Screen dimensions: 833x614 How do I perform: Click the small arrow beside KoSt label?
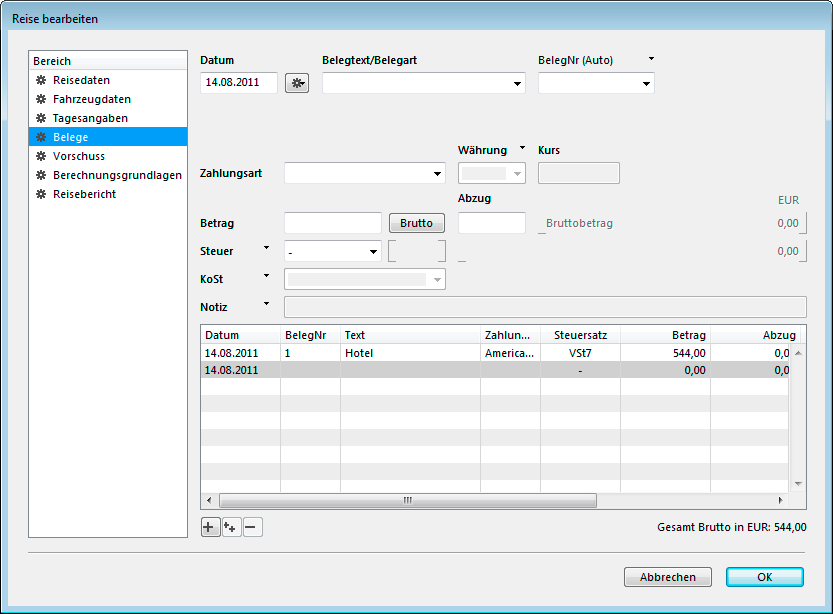266,276
